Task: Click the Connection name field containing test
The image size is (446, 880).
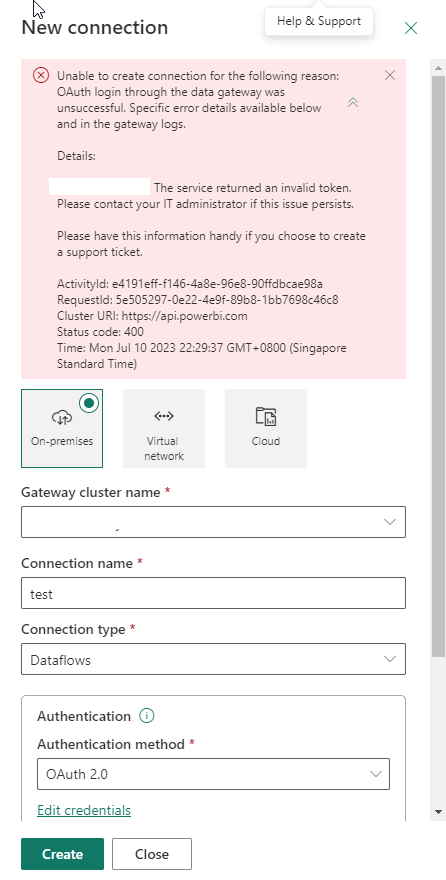Action: (213, 593)
